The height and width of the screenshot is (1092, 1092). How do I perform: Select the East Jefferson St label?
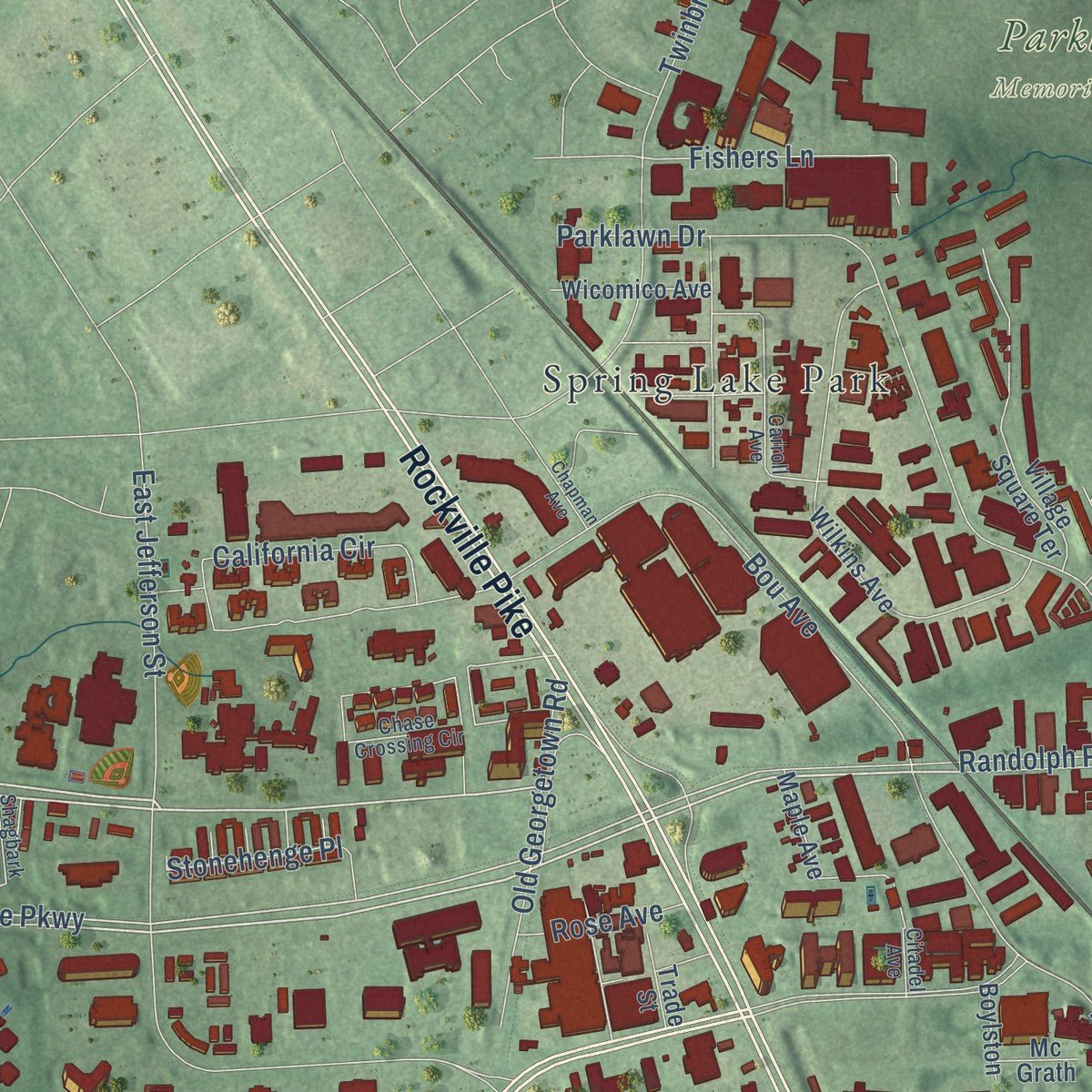[x=147, y=573]
